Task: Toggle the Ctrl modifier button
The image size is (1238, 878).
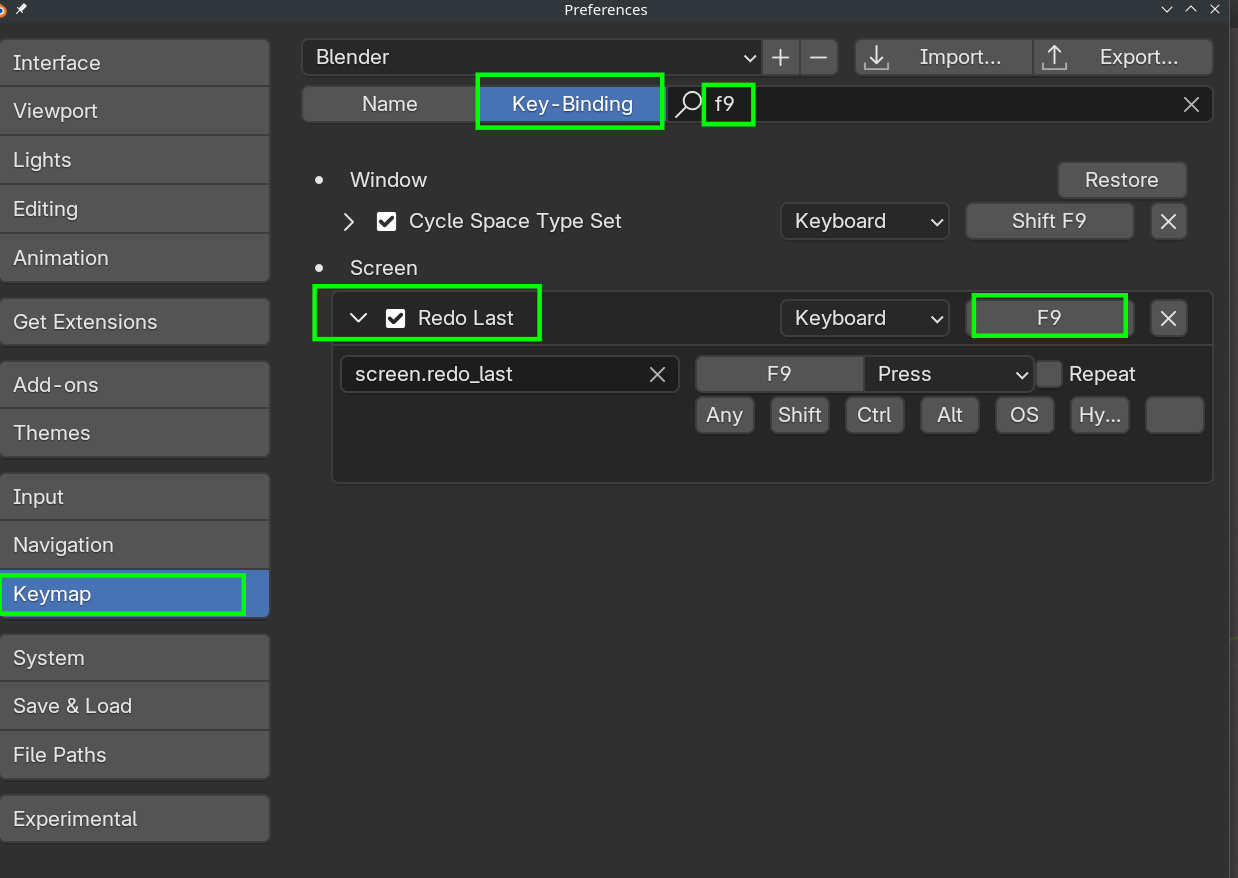Action: coord(875,415)
